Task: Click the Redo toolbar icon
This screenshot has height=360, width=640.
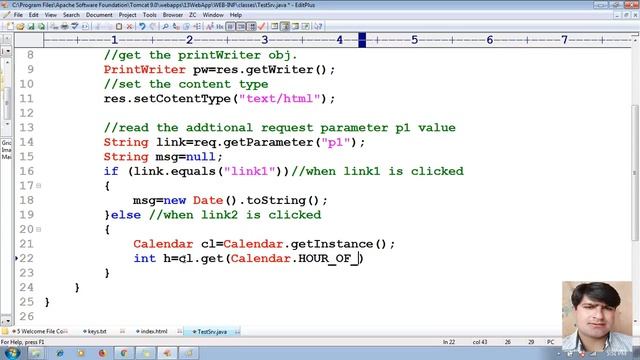Action: 153,27
